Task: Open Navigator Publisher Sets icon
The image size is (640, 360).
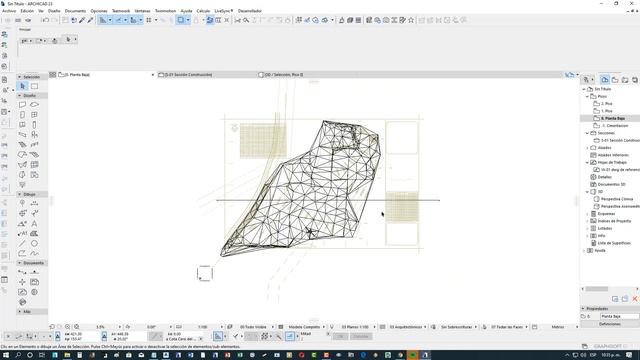Action: click(x=635, y=80)
